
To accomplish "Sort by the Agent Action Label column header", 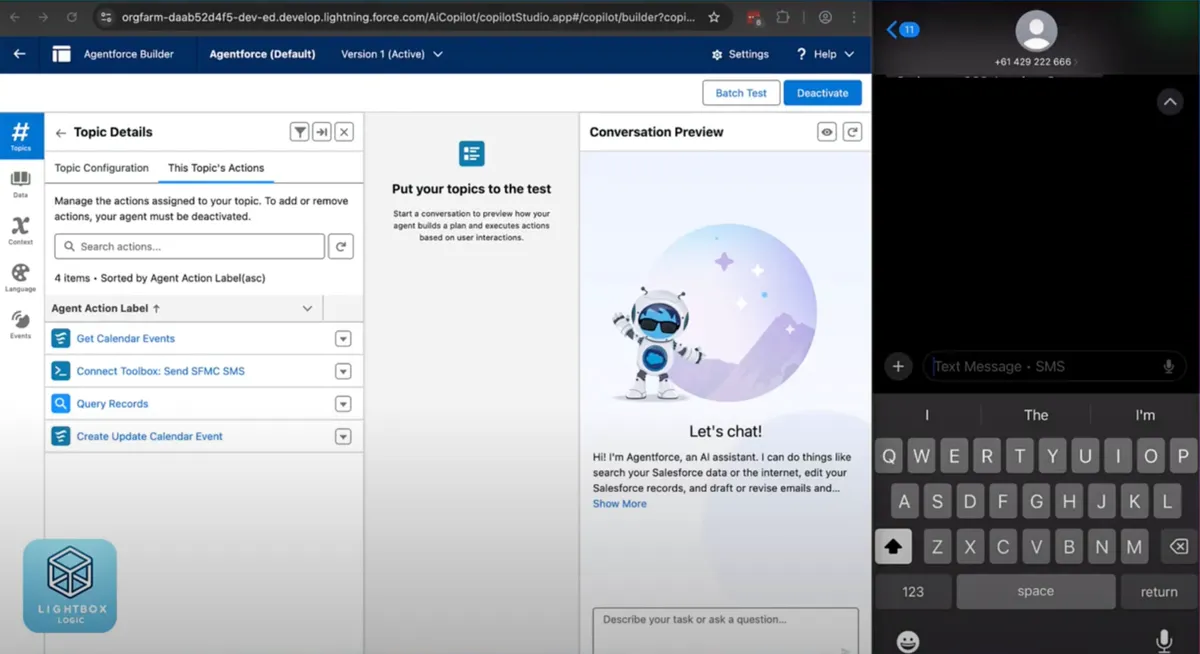I will point(106,309).
